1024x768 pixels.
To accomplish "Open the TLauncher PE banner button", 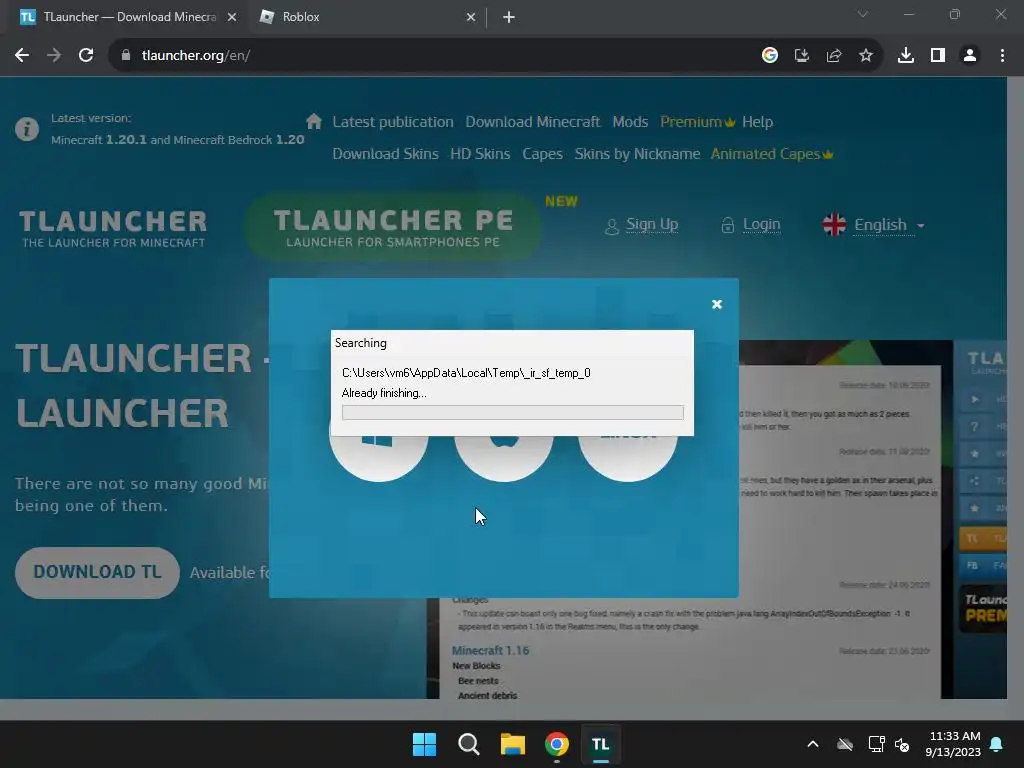I will click(x=393, y=227).
